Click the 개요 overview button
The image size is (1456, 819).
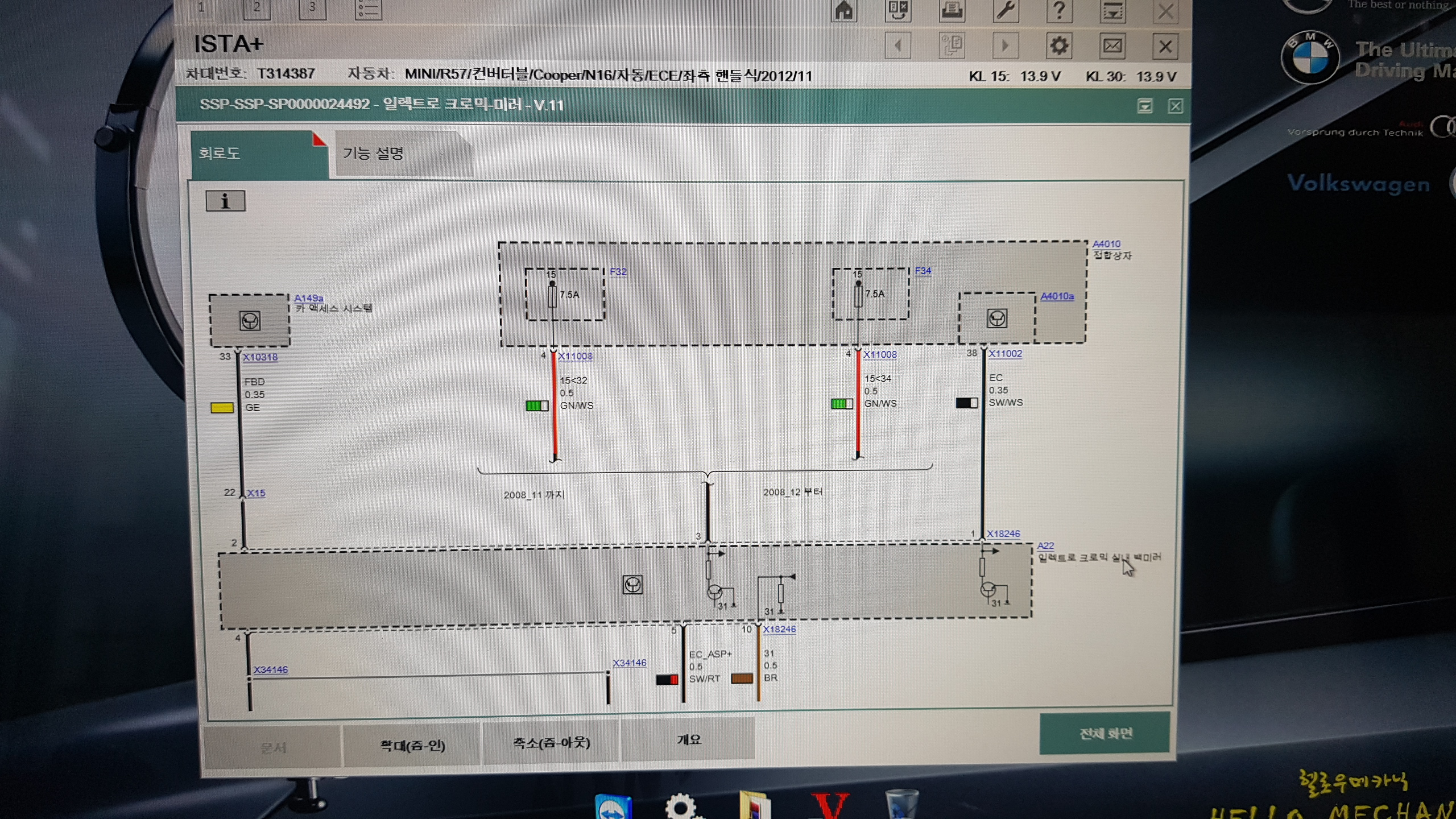[x=688, y=739]
